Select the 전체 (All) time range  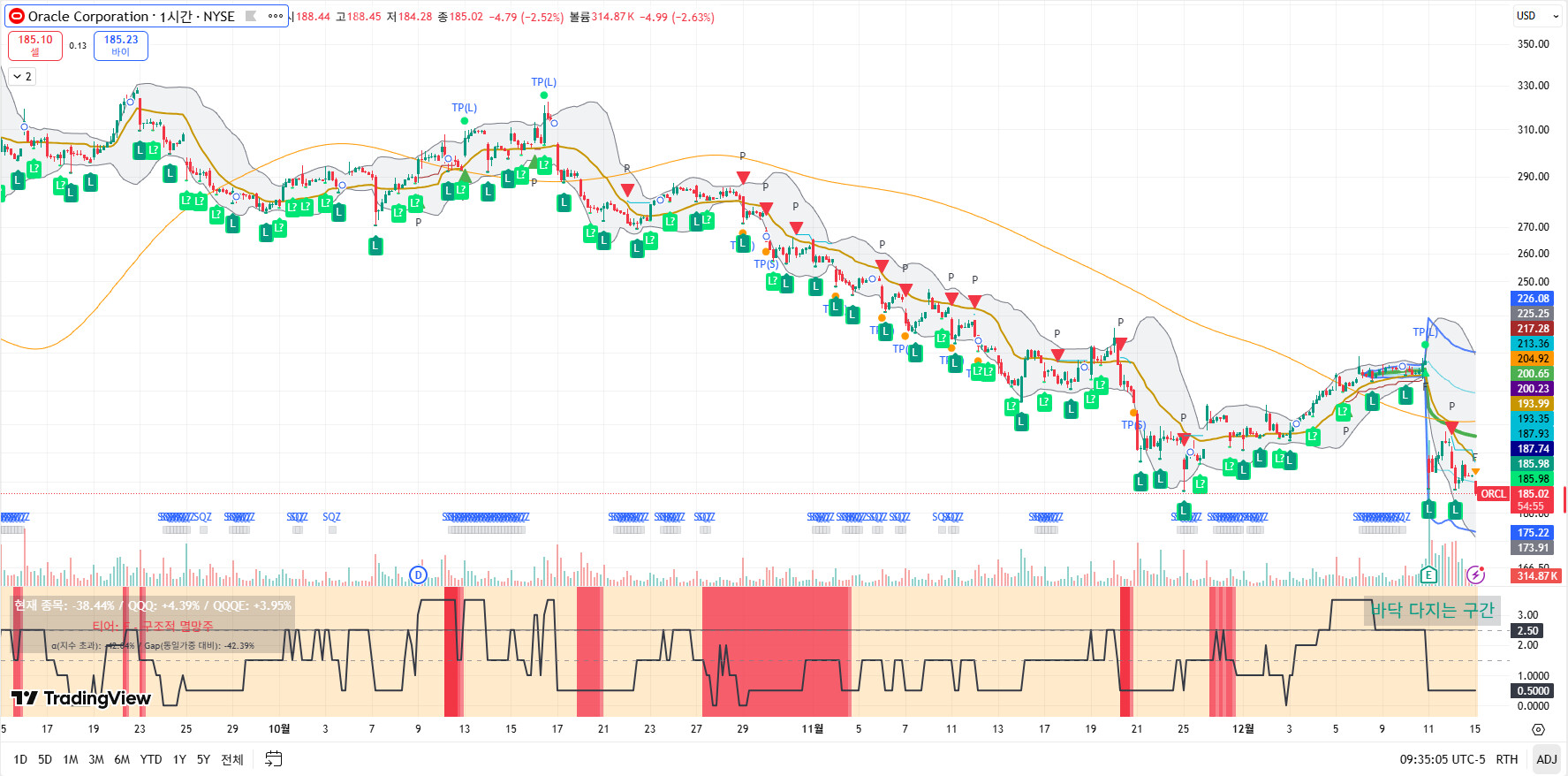[232, 759]
